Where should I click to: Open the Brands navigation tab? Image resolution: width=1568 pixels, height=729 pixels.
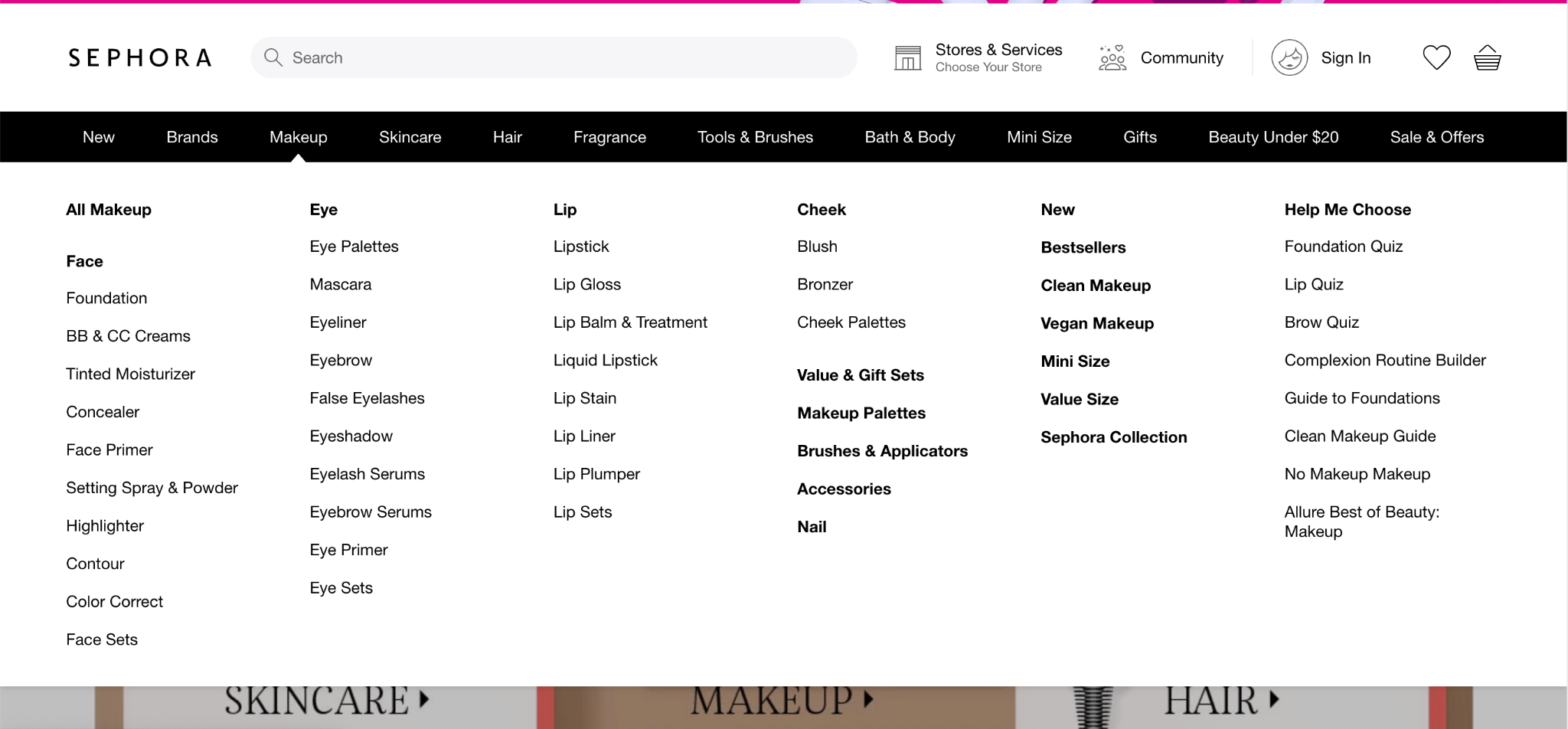[192, 137]
